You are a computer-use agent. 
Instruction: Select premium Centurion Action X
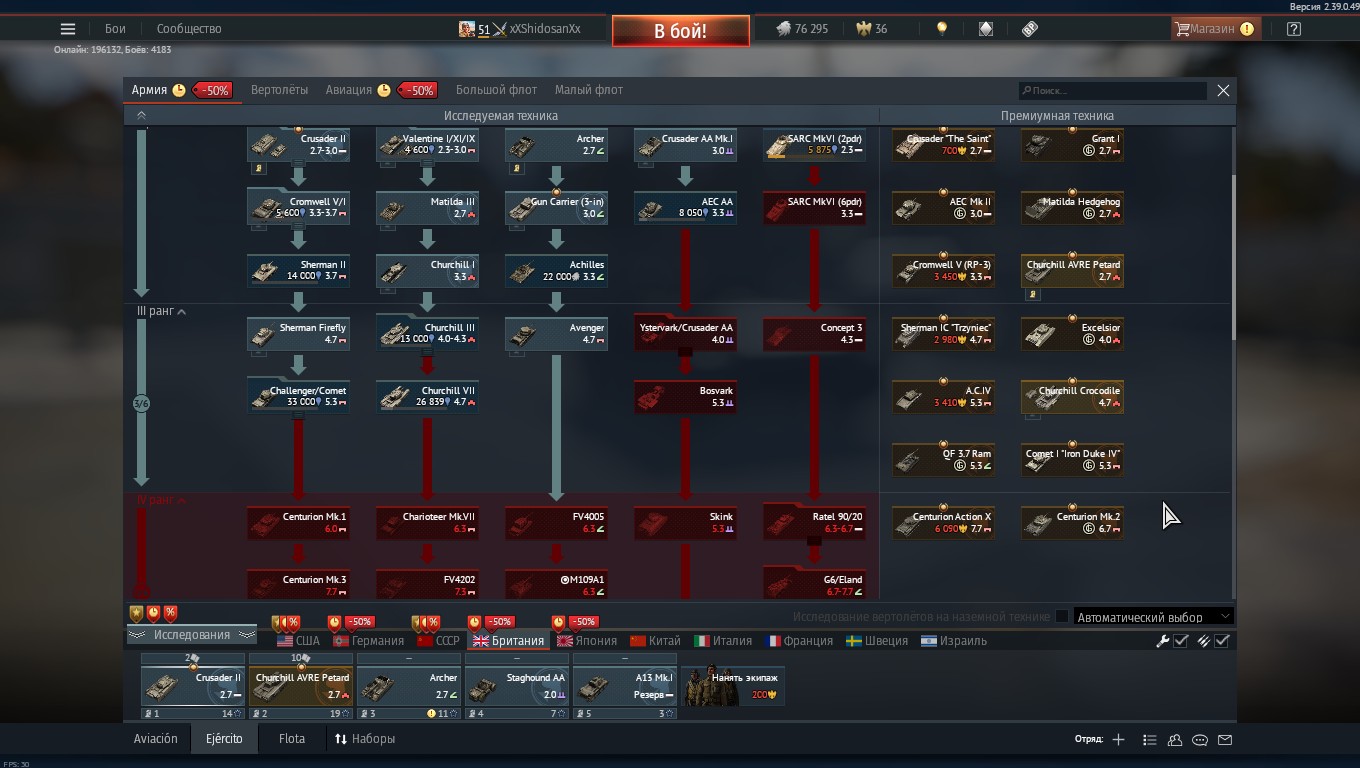(x=943, y=523)
